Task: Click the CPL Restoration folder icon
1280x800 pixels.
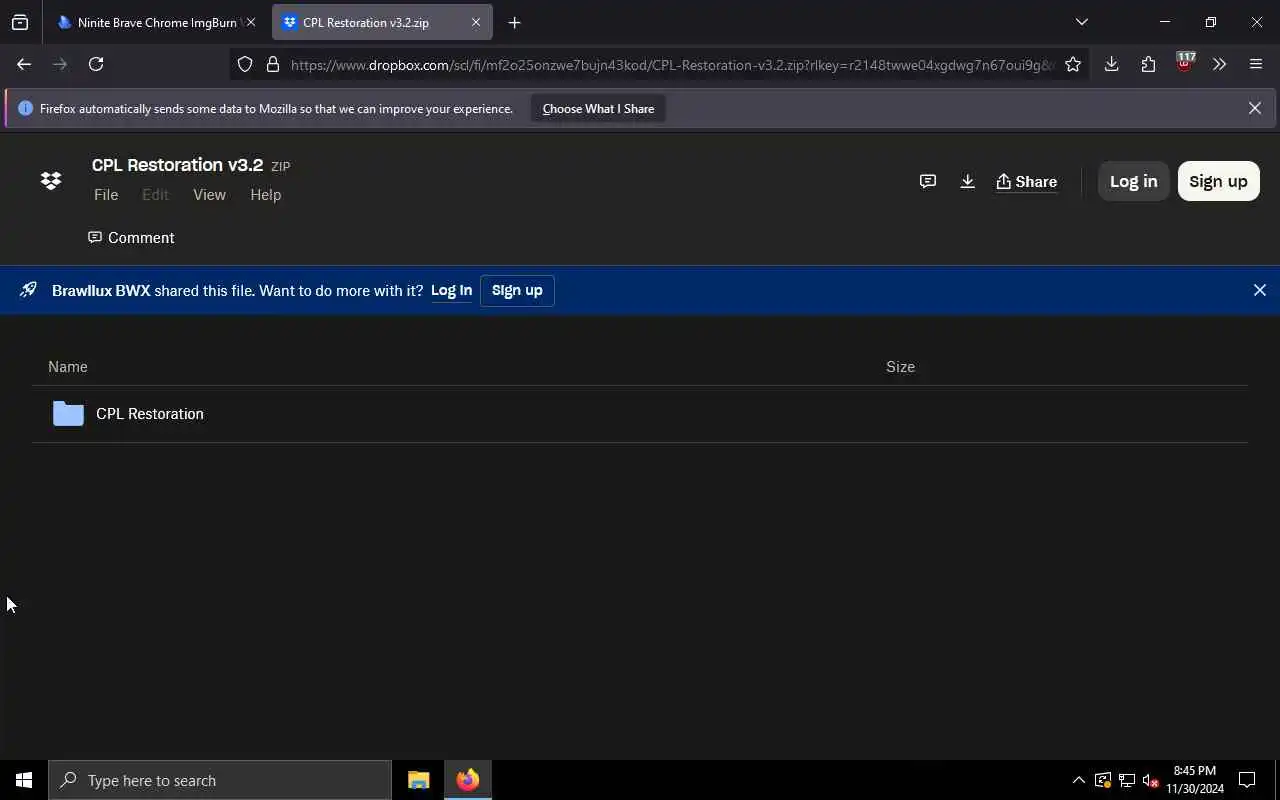Action: 68,413
